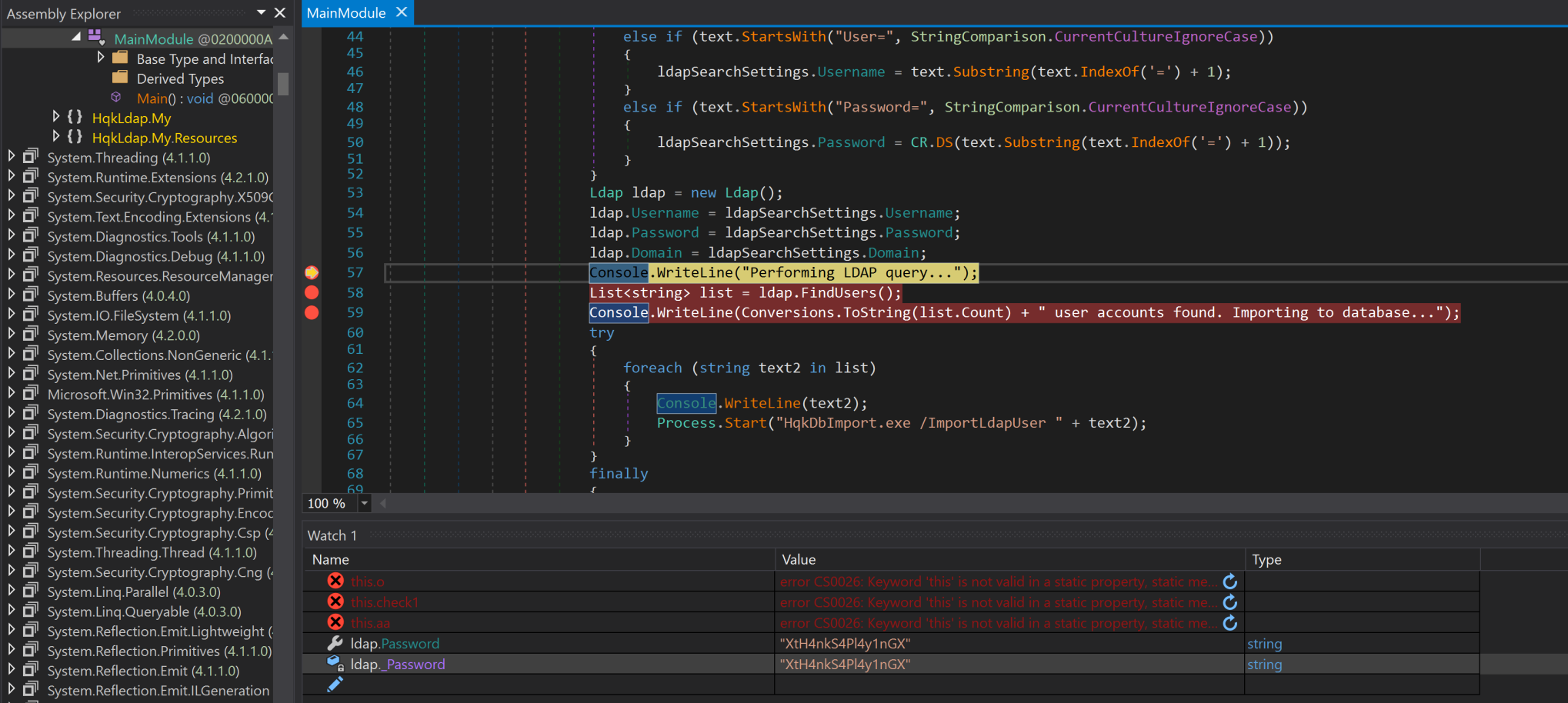Toggle breakpoint on line 58
Image resolution: width=1568 pixels, height=703 pixels.
coord(312,292)
